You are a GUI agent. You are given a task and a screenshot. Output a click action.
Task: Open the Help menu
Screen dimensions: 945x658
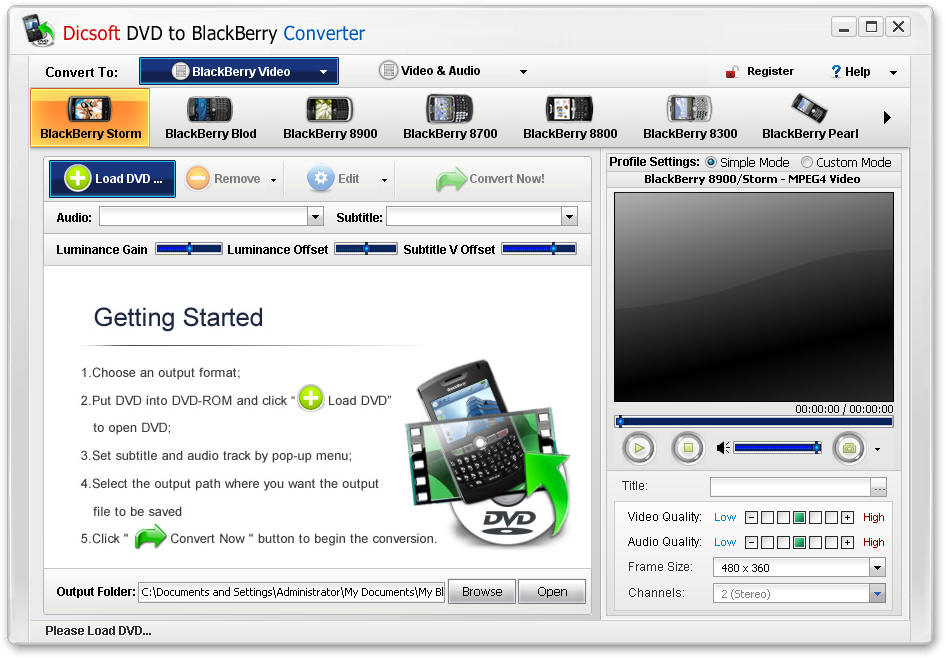(x=850, y=72)
